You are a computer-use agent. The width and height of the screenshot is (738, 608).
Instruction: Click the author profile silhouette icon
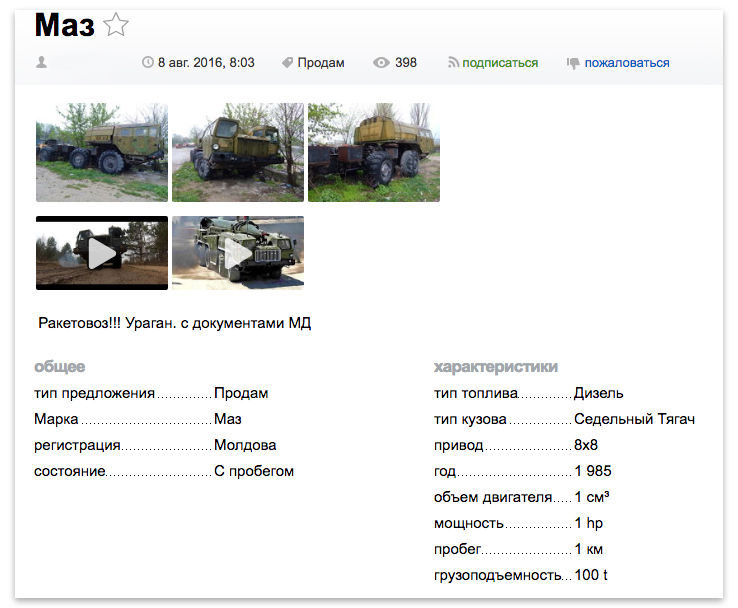pos(42,63)
